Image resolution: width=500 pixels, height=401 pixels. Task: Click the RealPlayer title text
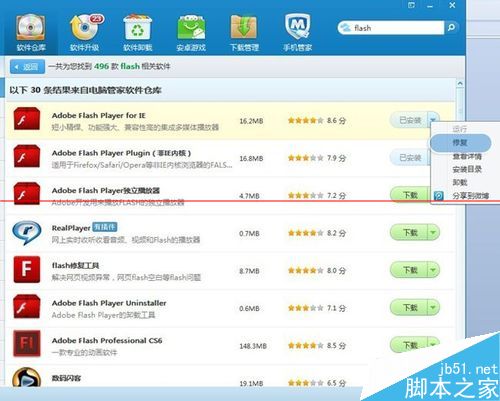click(x=71, y=228)
